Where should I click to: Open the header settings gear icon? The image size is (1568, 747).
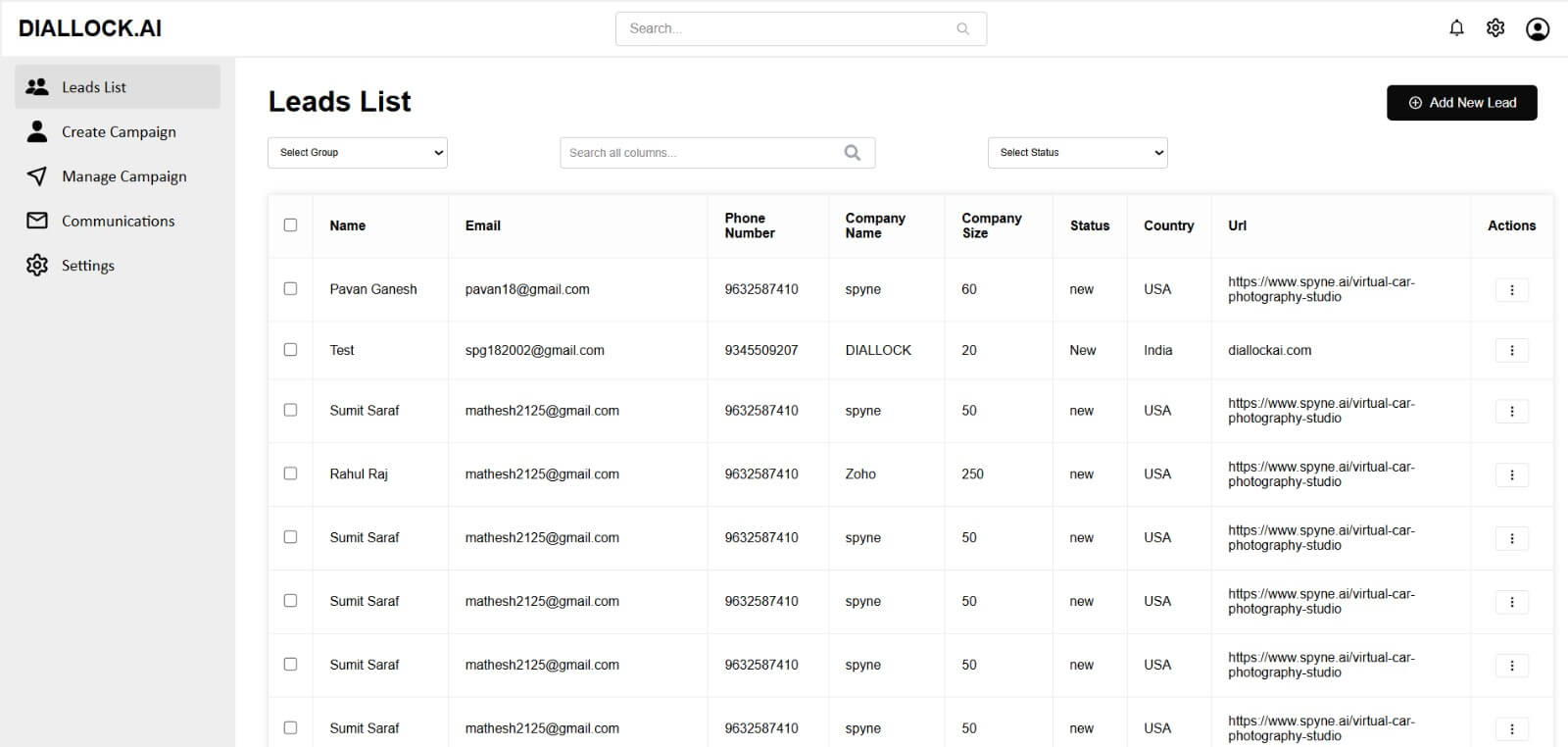point(1495,28)
